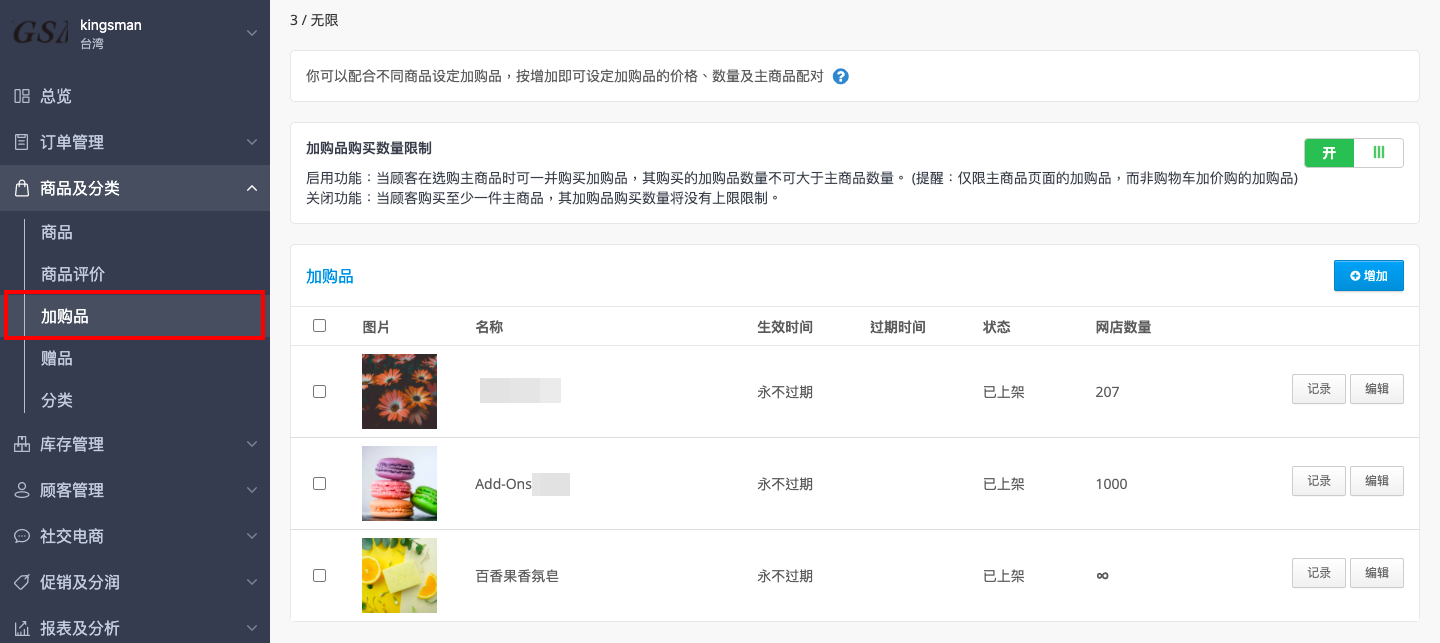Click the 商品及分类 shopping bag icon
This screenshot has width=1440, height=643.
pos(22,188)
